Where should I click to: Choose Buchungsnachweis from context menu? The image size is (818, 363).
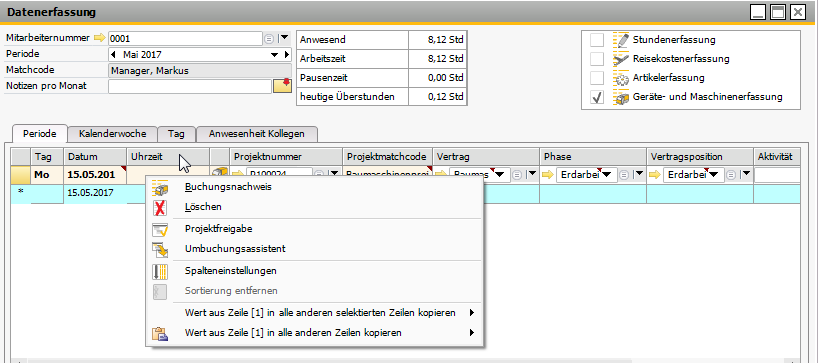point(315,187)
